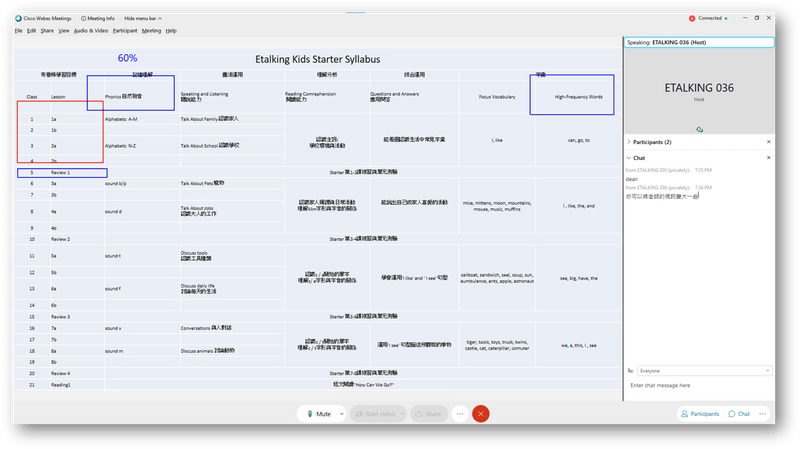Close the Participants panel with its X
Screen dimensions: 800x449
[x=768, y=142]
